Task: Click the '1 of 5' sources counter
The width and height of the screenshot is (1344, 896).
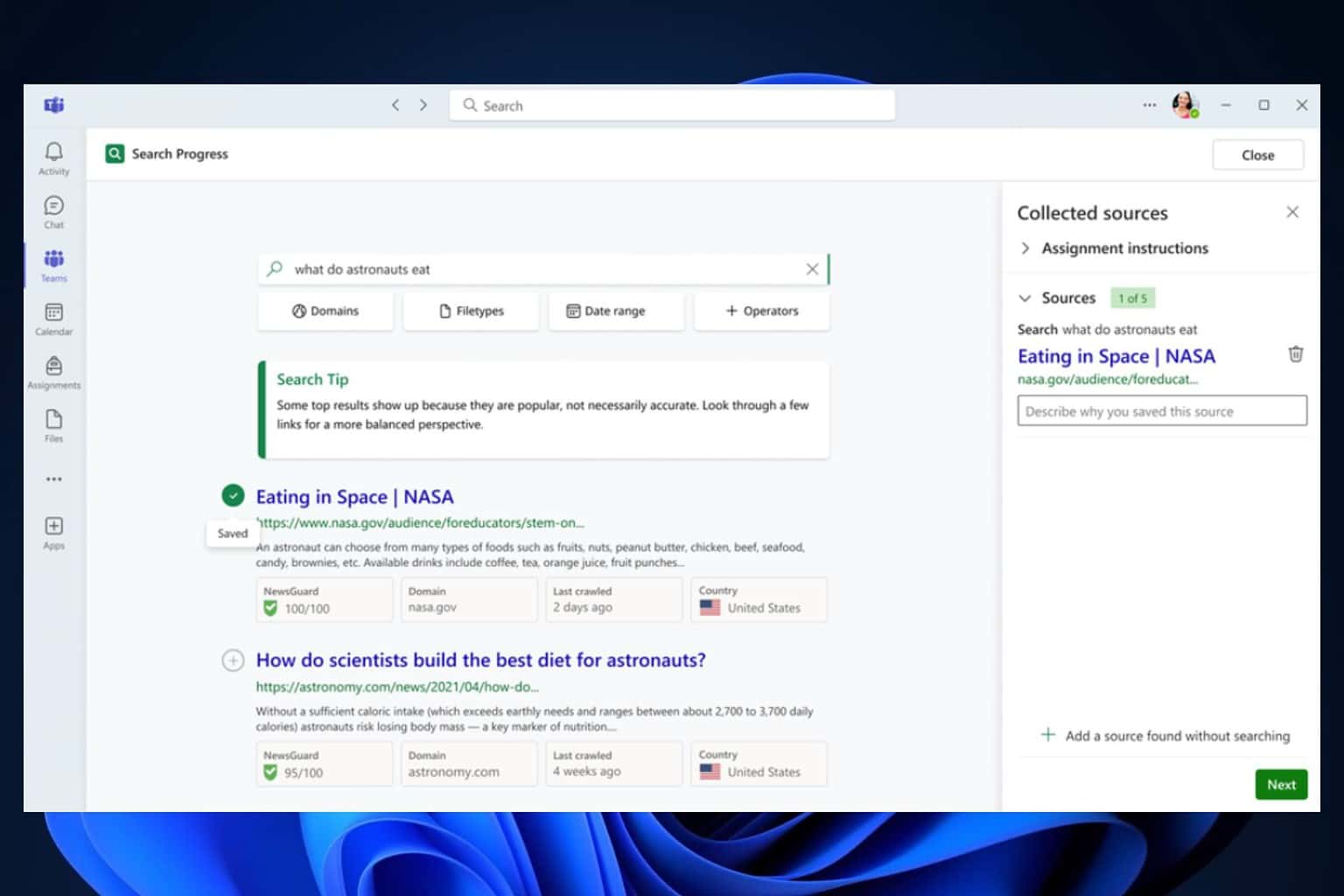Action: [1132, 298]
